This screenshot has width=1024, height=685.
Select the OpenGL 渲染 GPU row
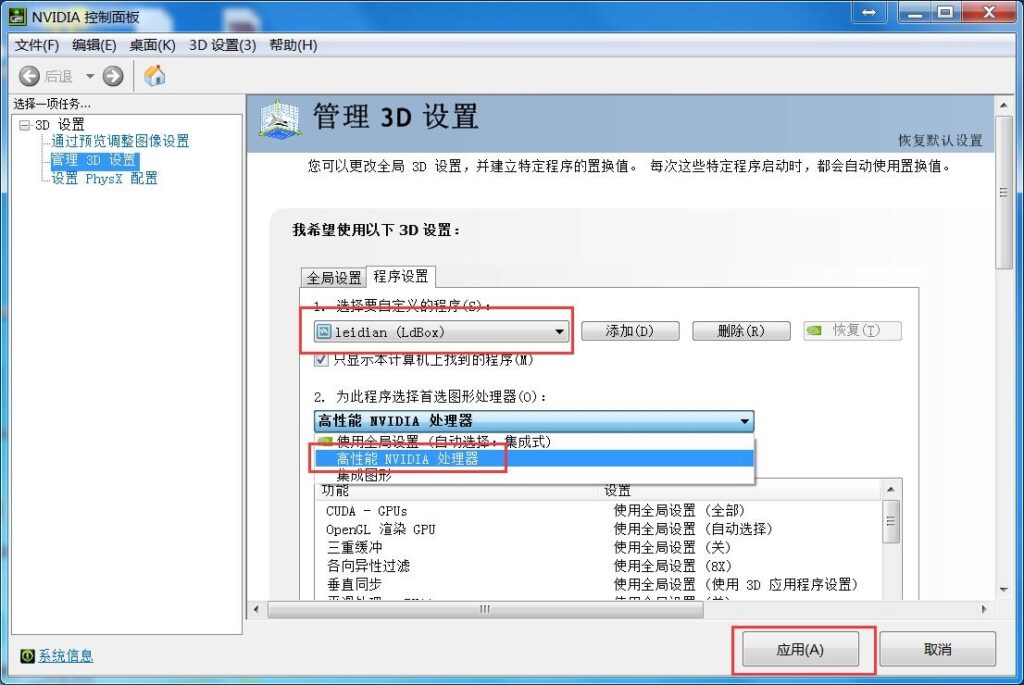pyautogui.click(x=597, y=529)
